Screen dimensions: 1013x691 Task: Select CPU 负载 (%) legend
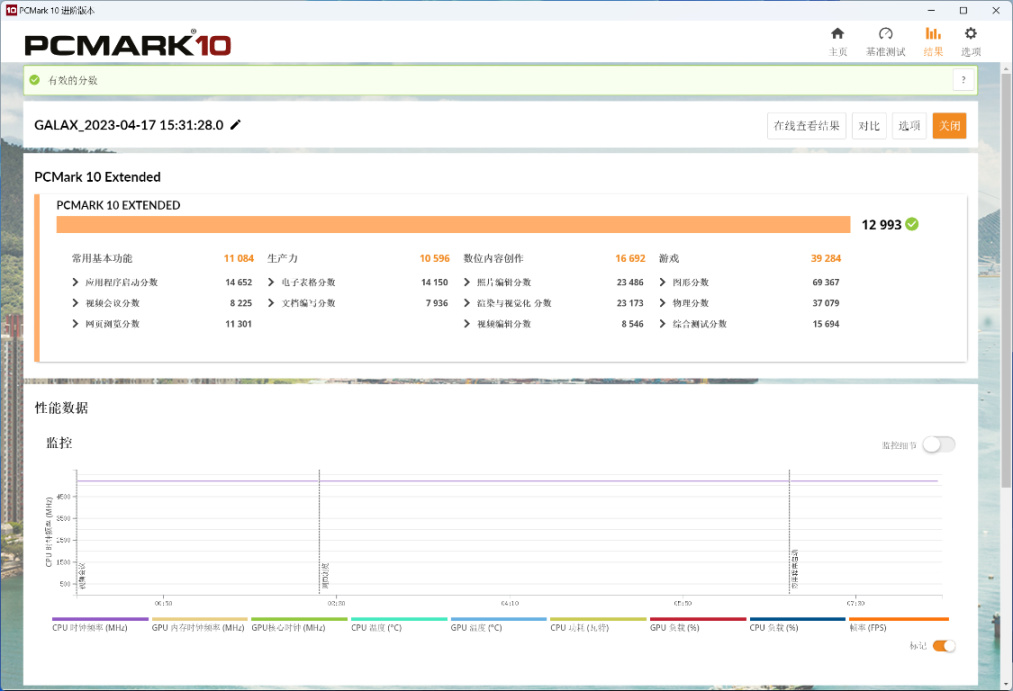point(797,624)
